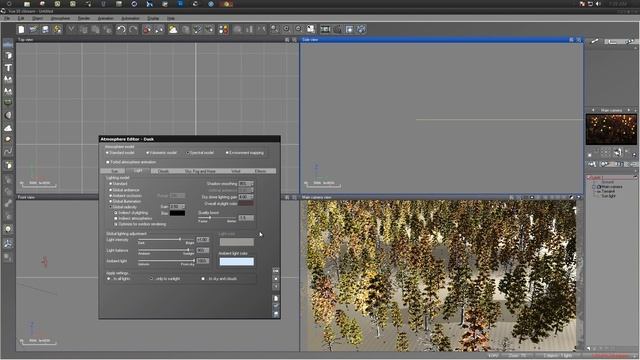Screen dimensions: 640x360
Task: Open the black Bias color swatch
Action: (x=177, y=213)
